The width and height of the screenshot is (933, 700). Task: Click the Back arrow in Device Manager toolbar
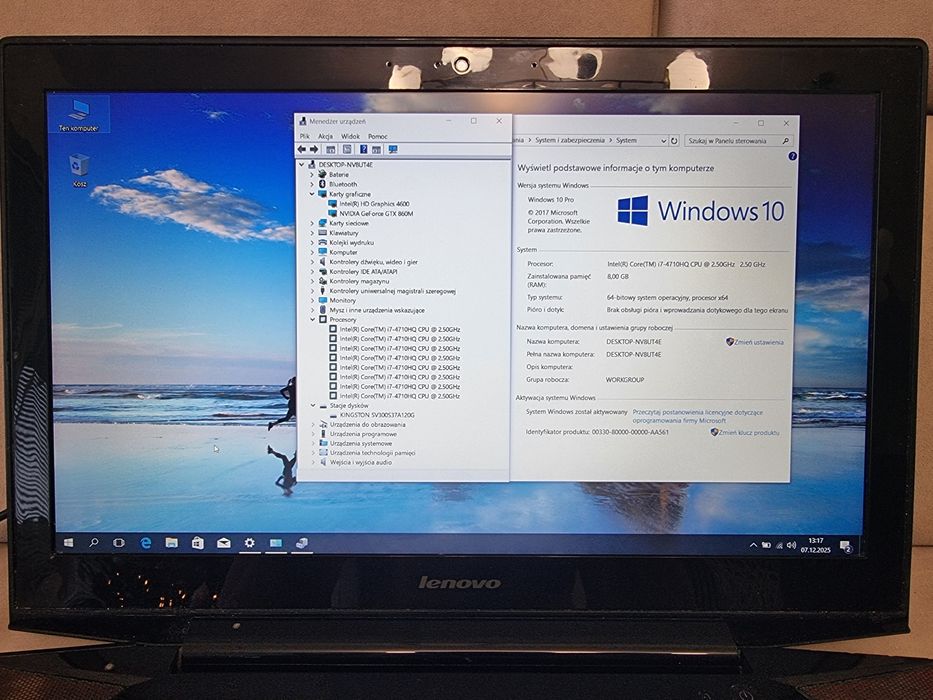(302, 149)
